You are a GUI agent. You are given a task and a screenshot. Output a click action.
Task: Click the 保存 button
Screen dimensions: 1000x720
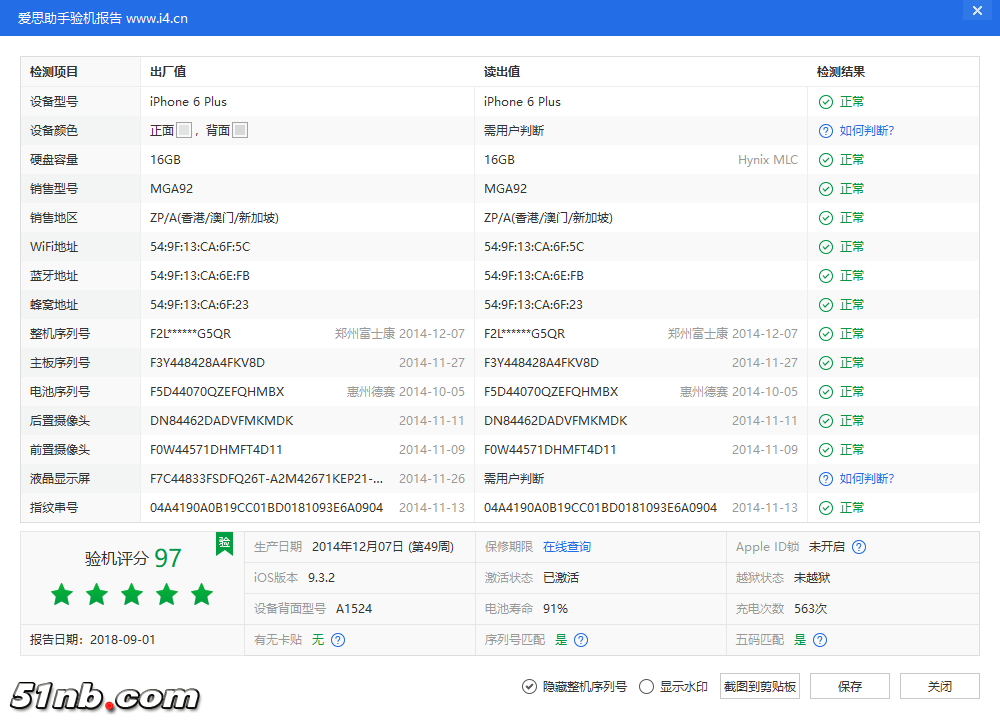coord(850,686)
